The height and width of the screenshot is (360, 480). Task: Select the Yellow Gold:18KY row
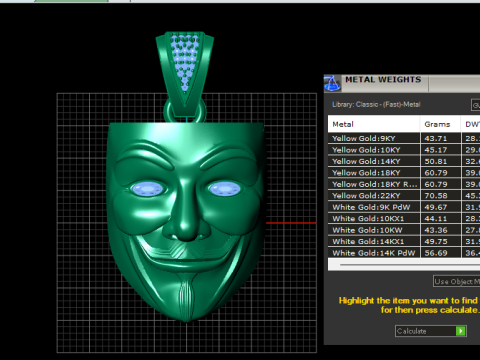(404, 173)
